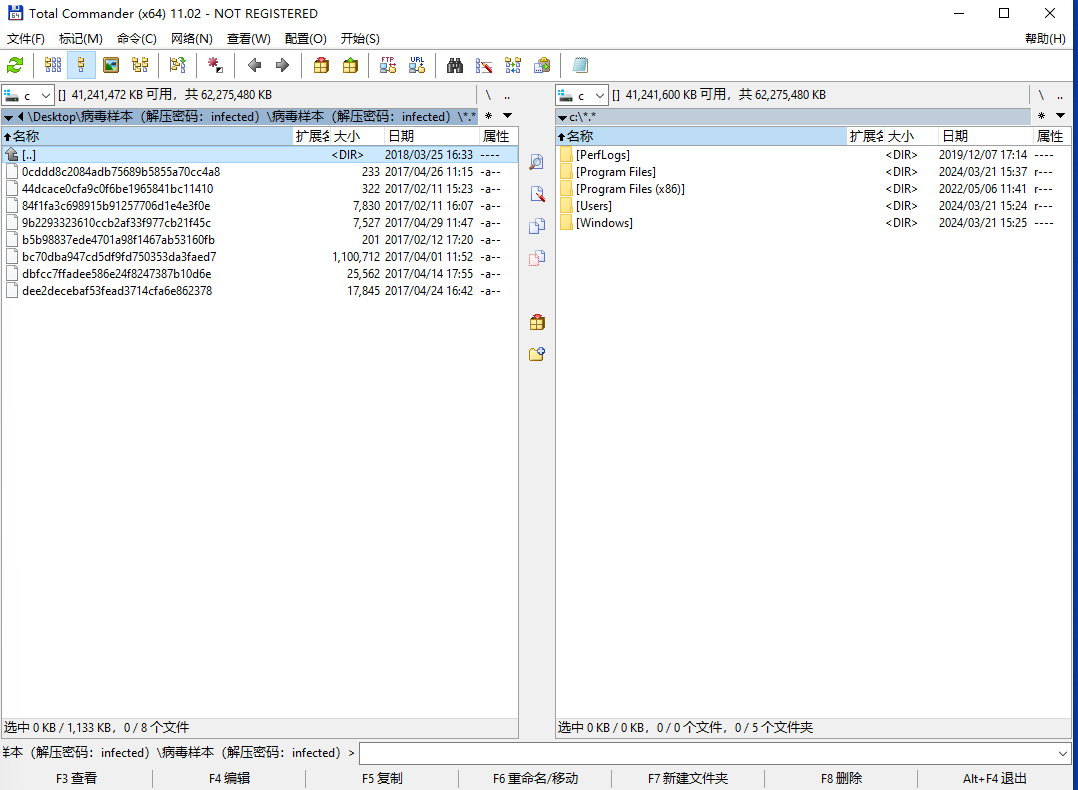Click the red asterisk select-group icon
The width and height of the screenshot is (1078, 790).
click(x=215, y=65)
